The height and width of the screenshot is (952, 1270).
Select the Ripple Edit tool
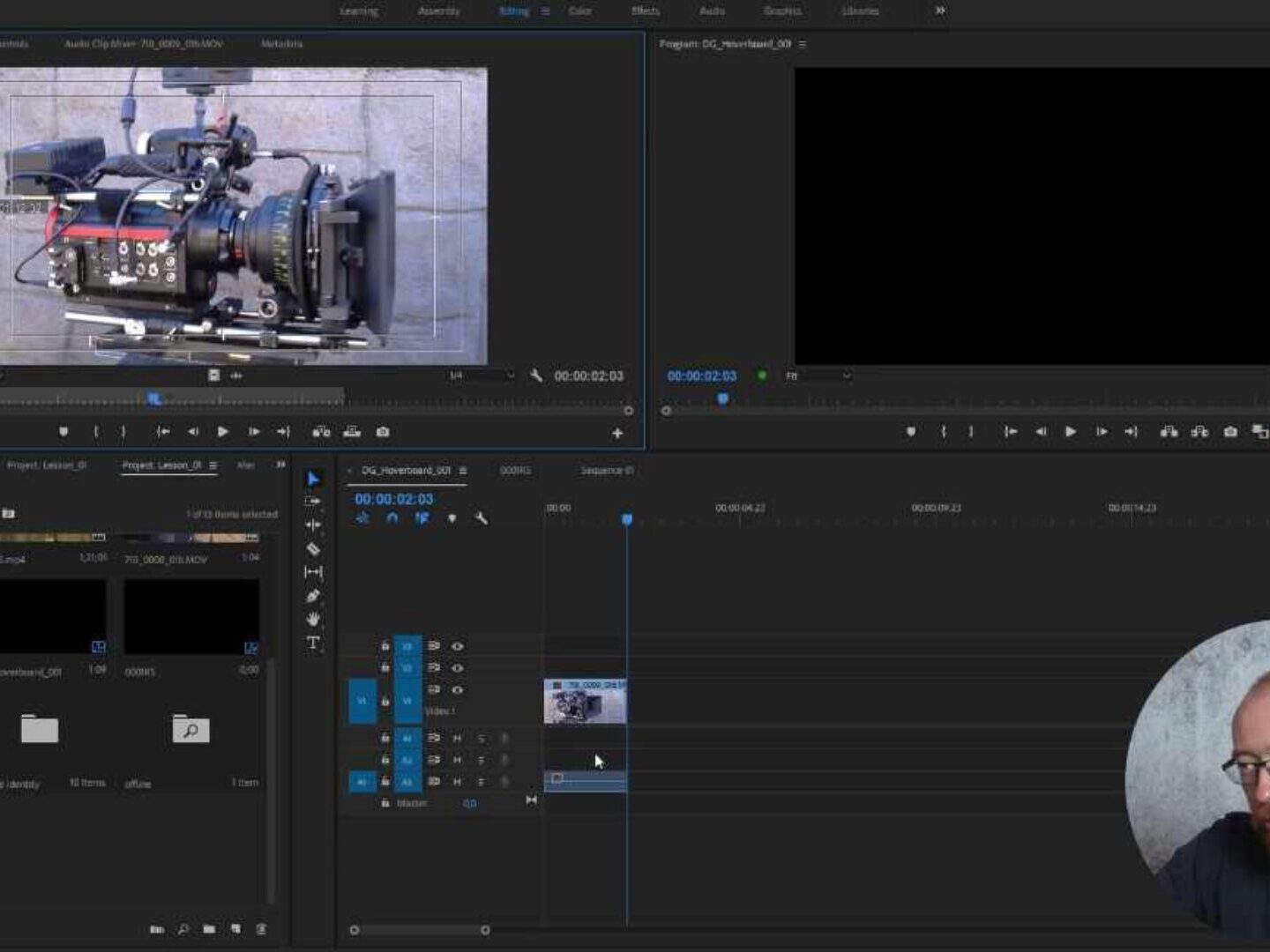click(313, 524)
